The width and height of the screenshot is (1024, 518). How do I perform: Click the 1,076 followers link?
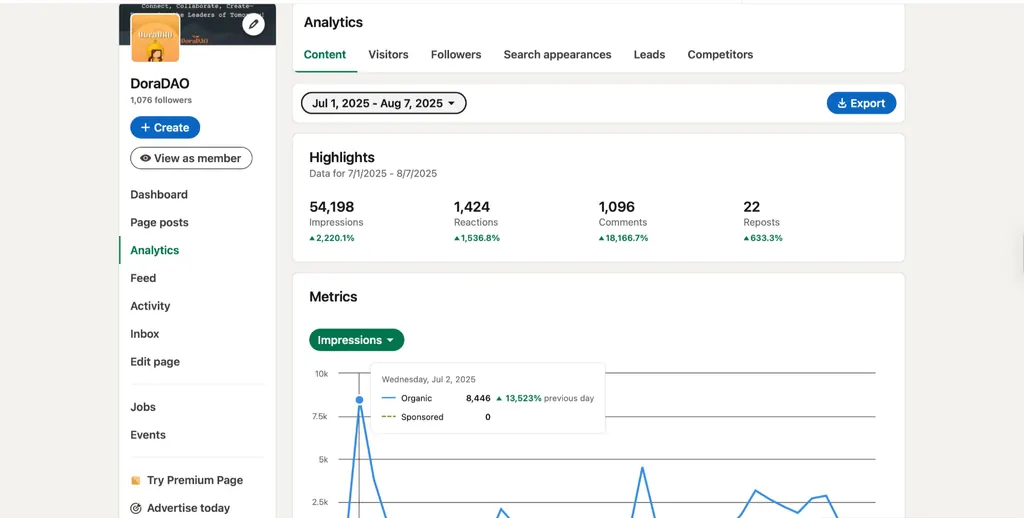click(x=161, y=100)
